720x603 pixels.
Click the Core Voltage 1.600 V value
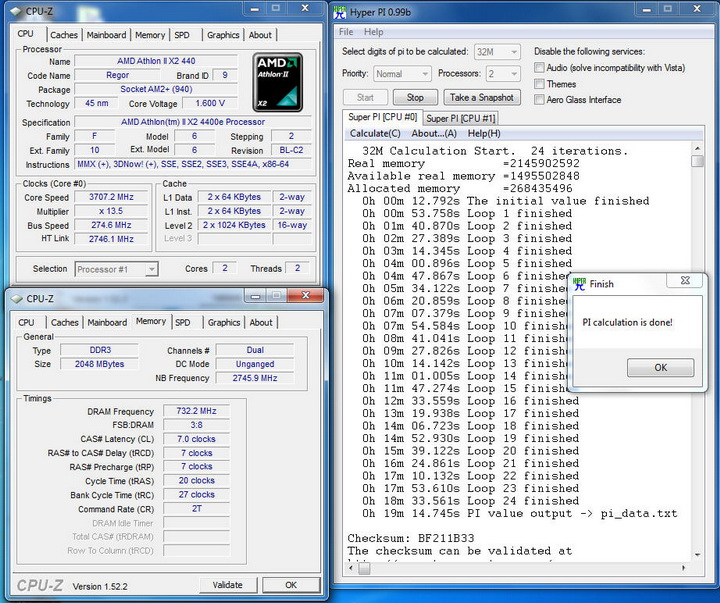coord(210,103)
